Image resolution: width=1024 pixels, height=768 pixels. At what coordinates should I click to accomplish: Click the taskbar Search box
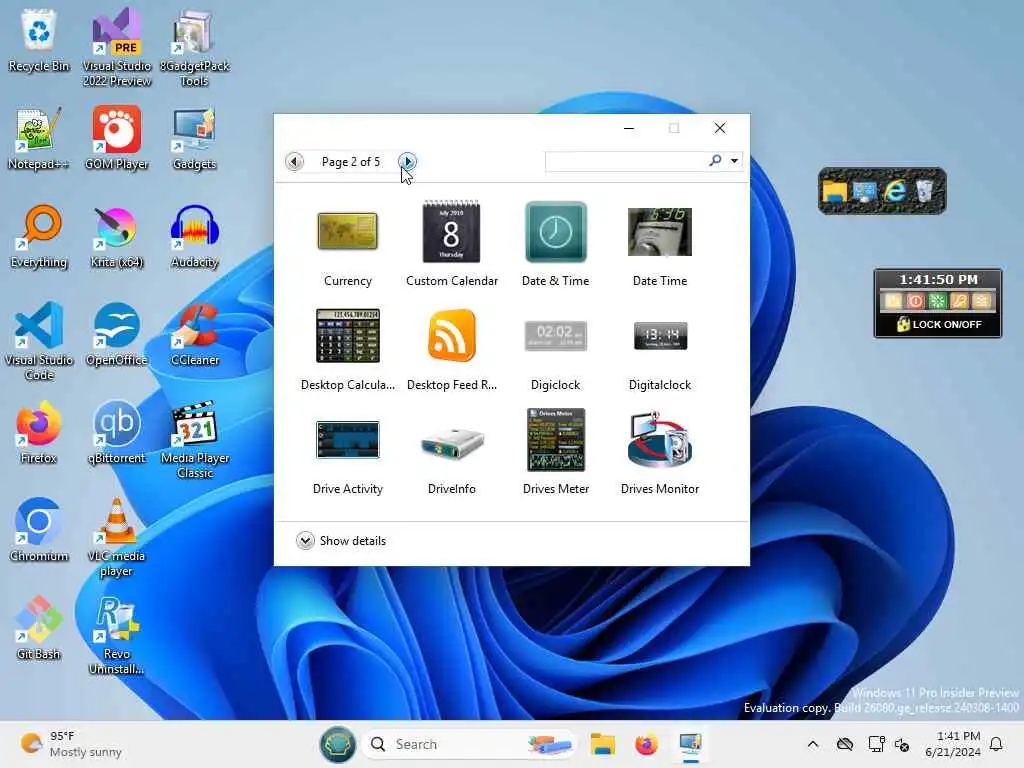[x=469, y=744]
